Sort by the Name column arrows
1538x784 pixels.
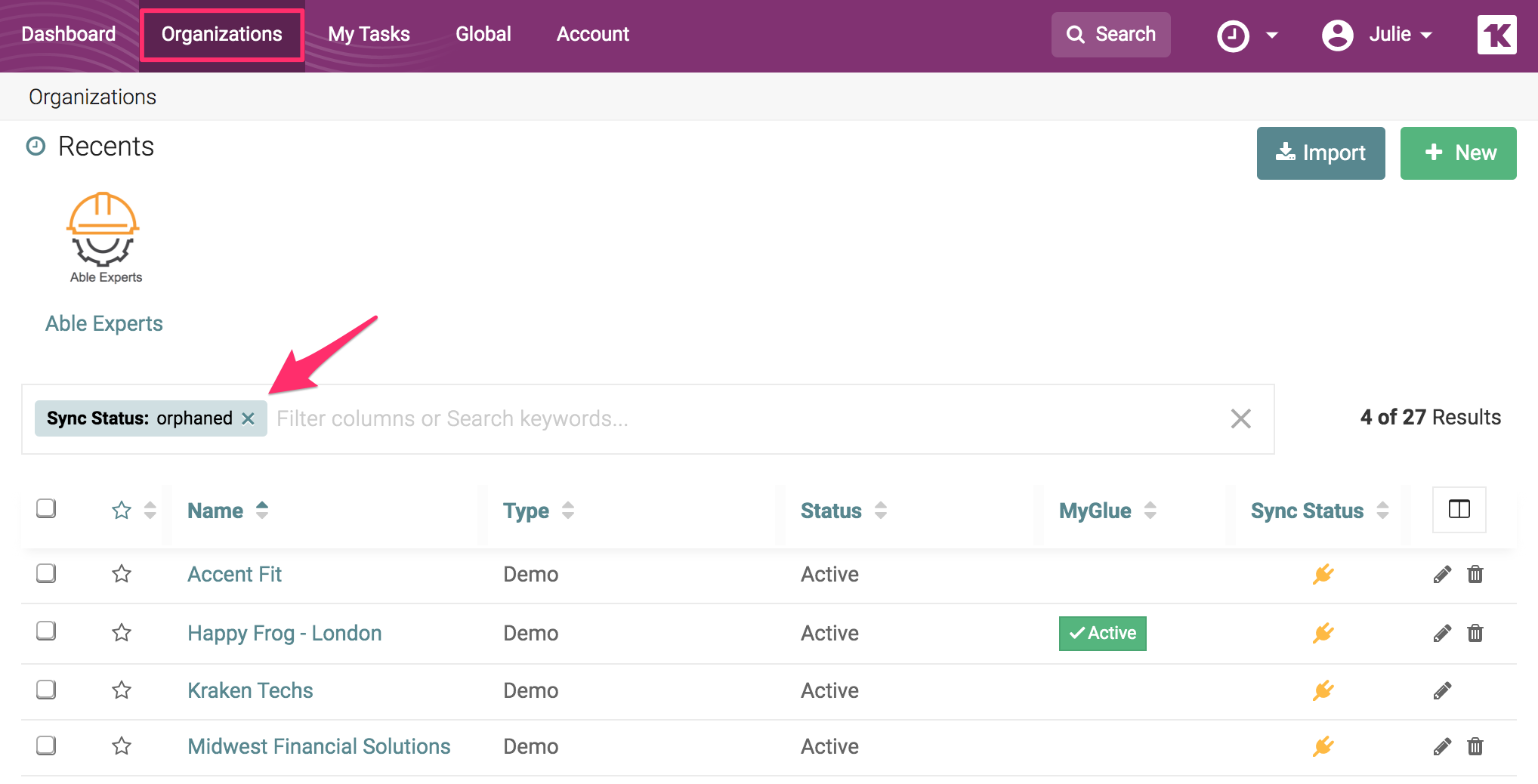[x=262, y=511]
